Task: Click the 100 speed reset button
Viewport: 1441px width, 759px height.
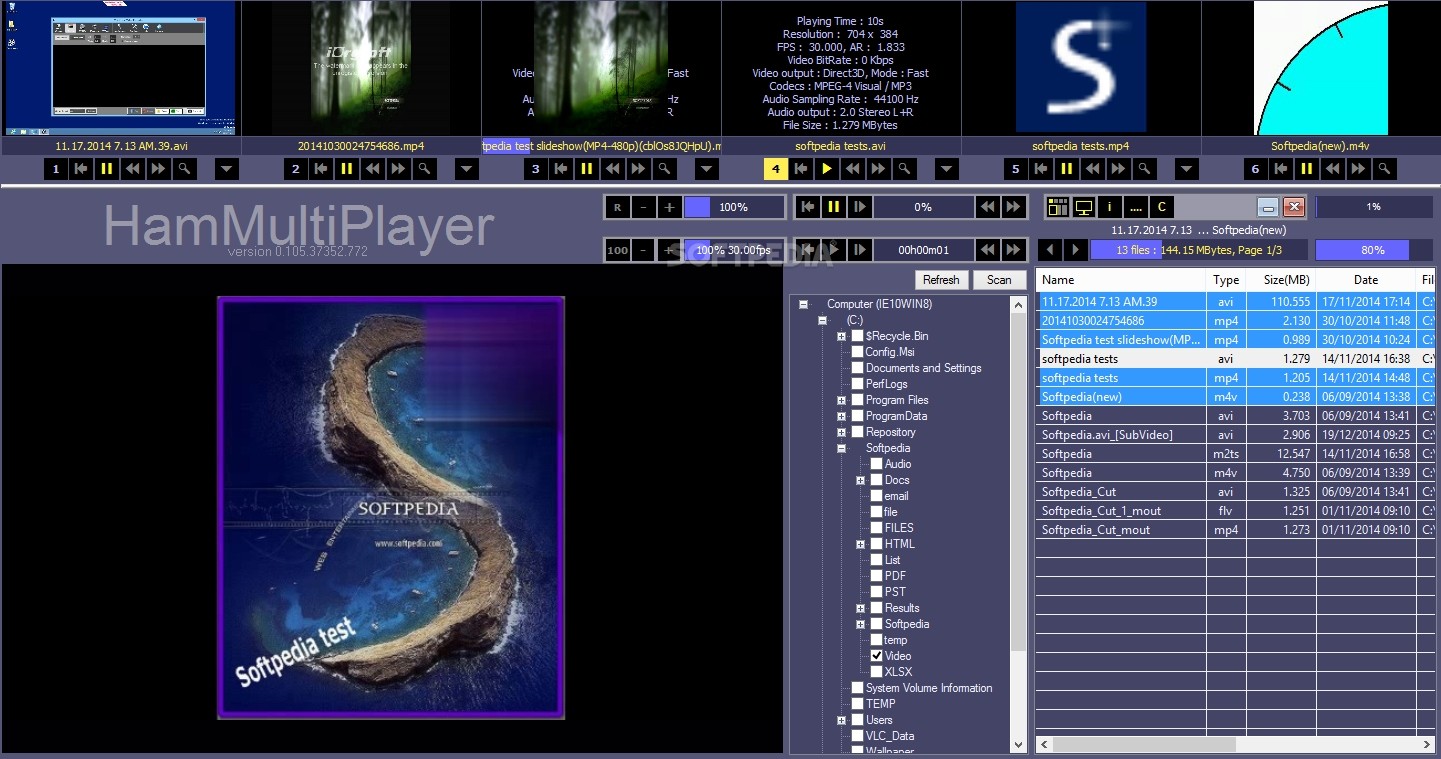Action: click(x=618, y=250)
